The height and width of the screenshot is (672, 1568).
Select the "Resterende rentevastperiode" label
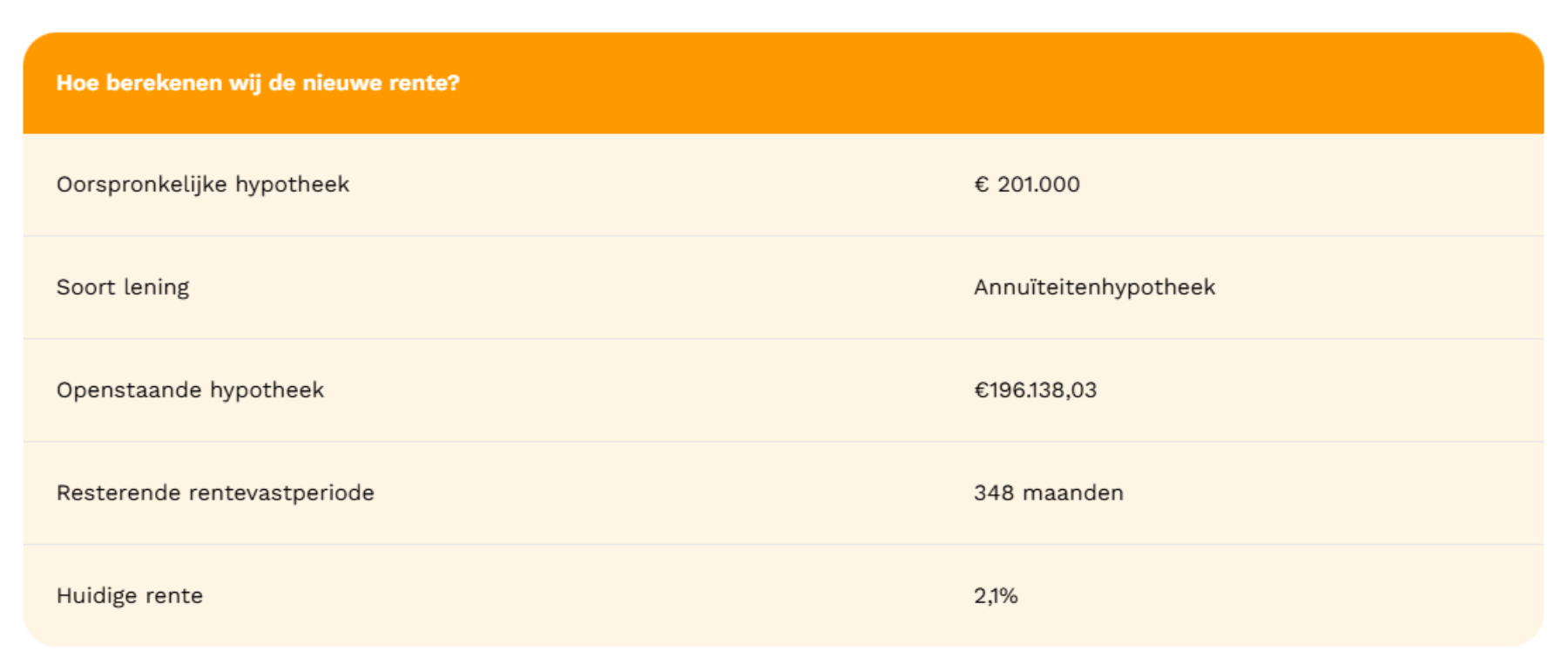point(215,493)
